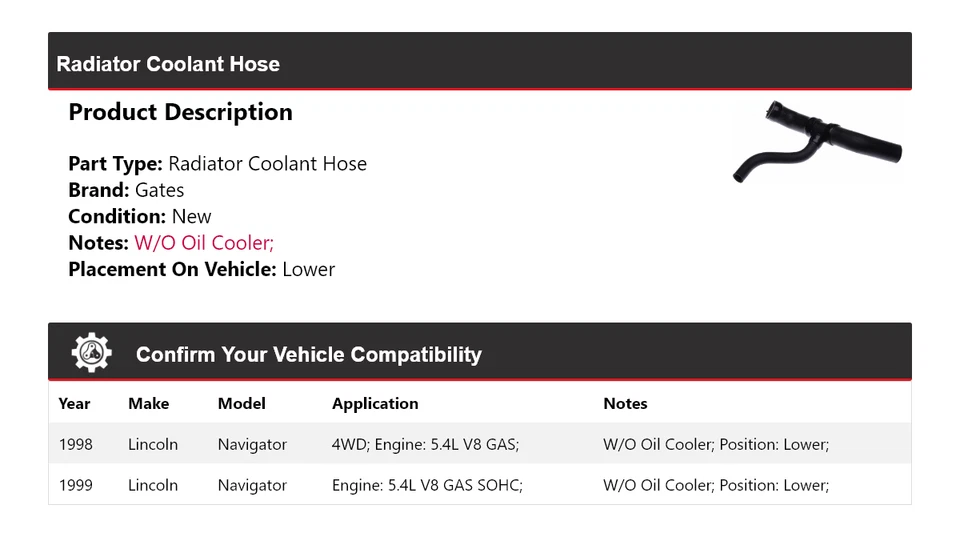Click the Part Type line
Viewport: 960px width, 537px height.
pos(217,164)
